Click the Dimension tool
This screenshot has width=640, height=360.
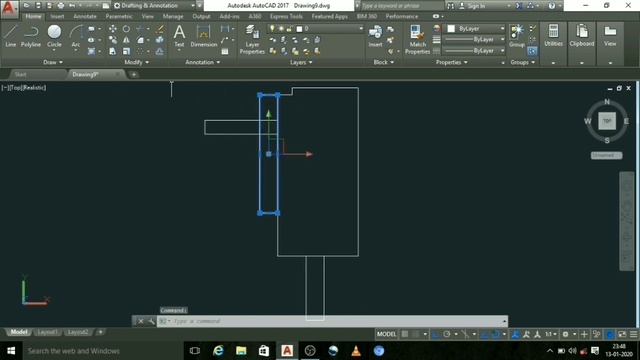coord(203,36)
